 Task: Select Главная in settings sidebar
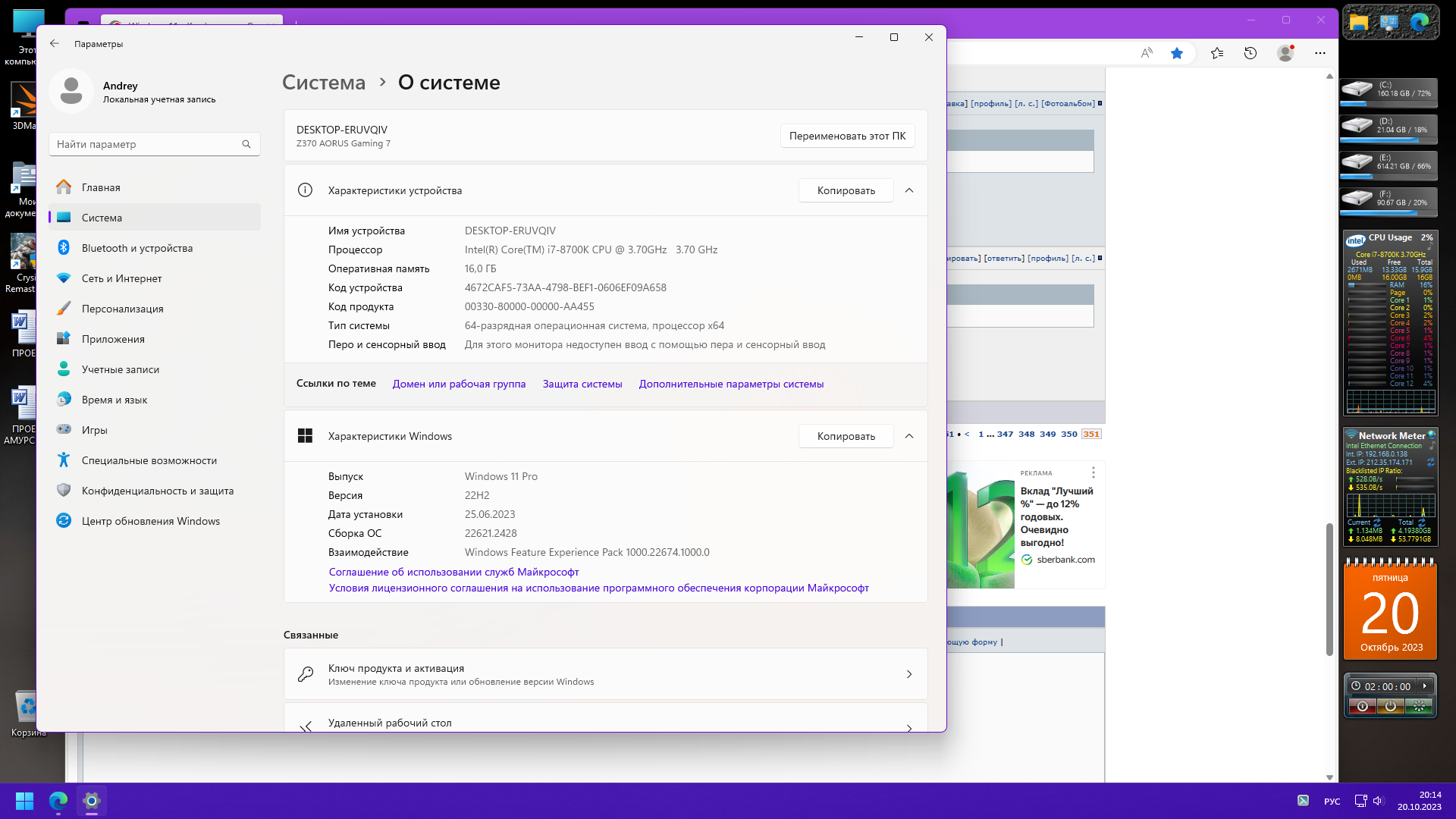101,187
